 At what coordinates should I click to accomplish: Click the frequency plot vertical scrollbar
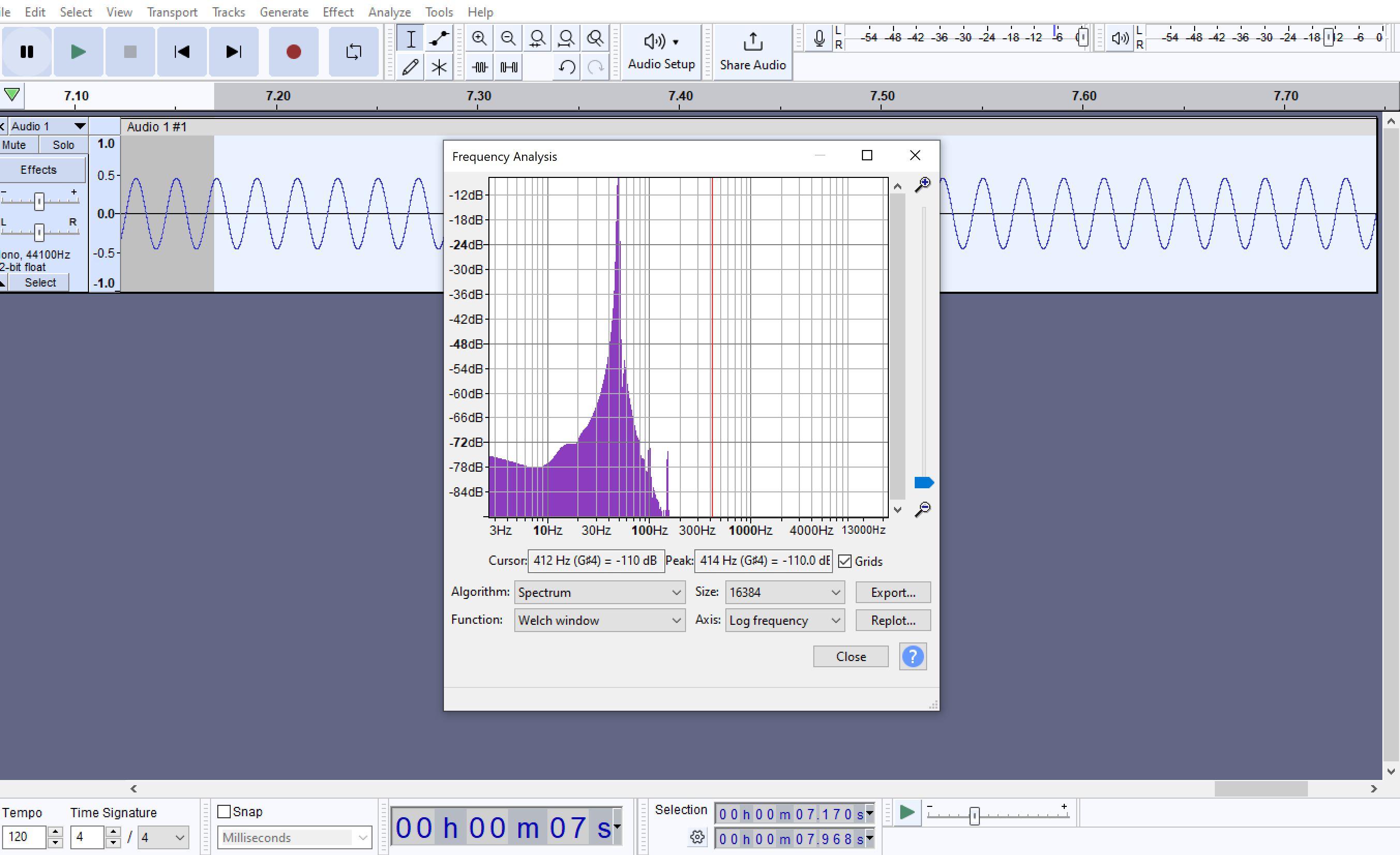898,347
